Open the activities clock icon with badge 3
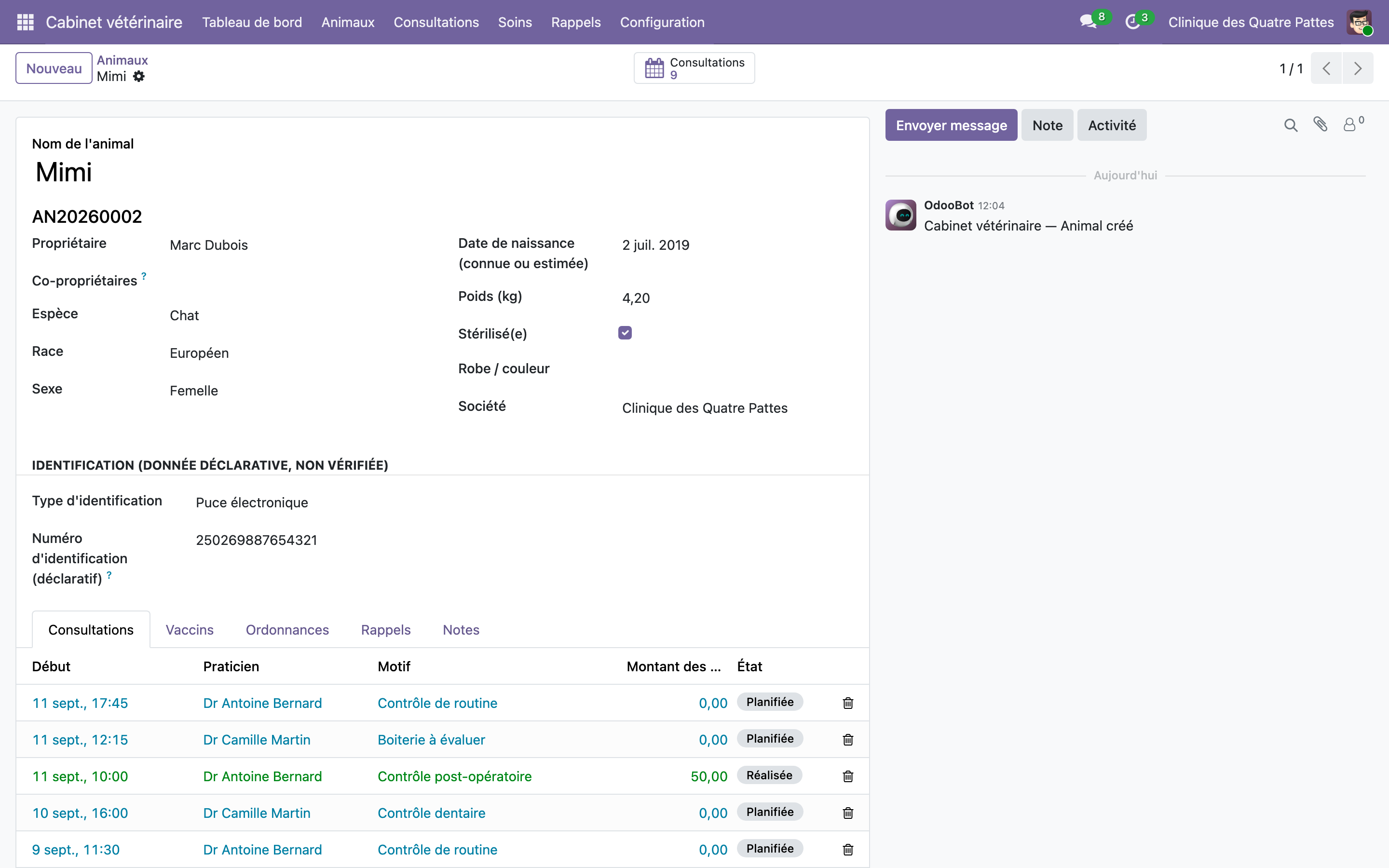Screen dimensions: 1389x868 click(1132, 22)
